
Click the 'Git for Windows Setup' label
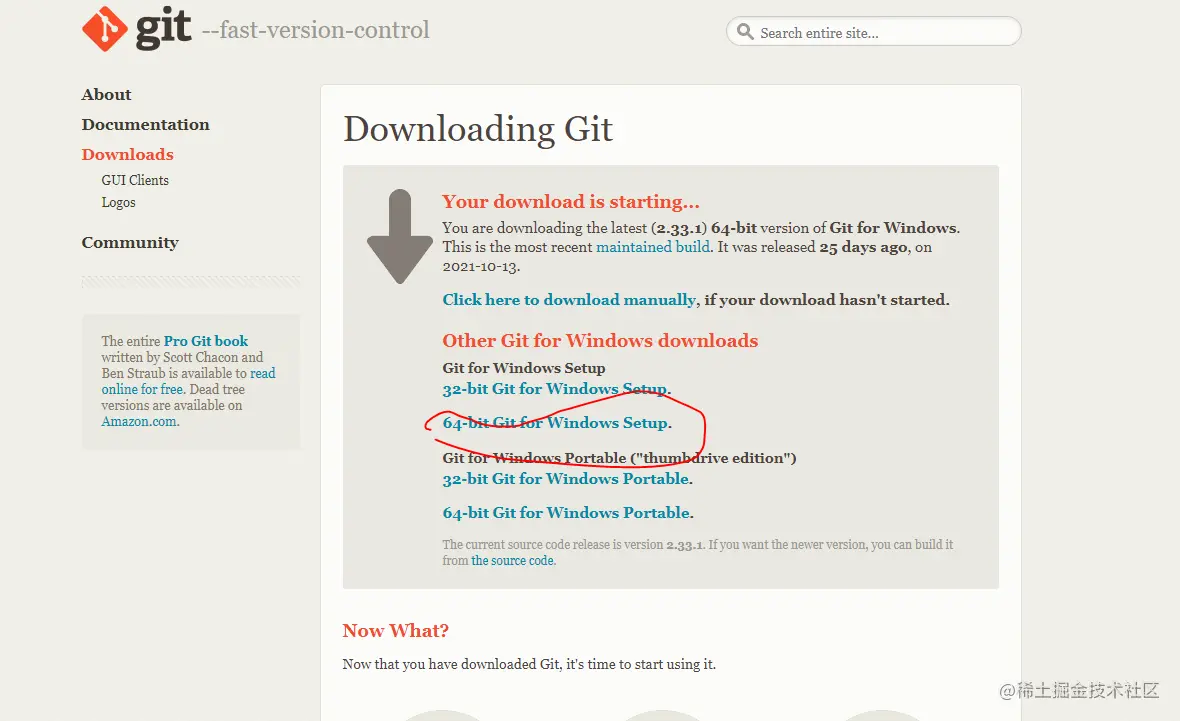(524, 368)
